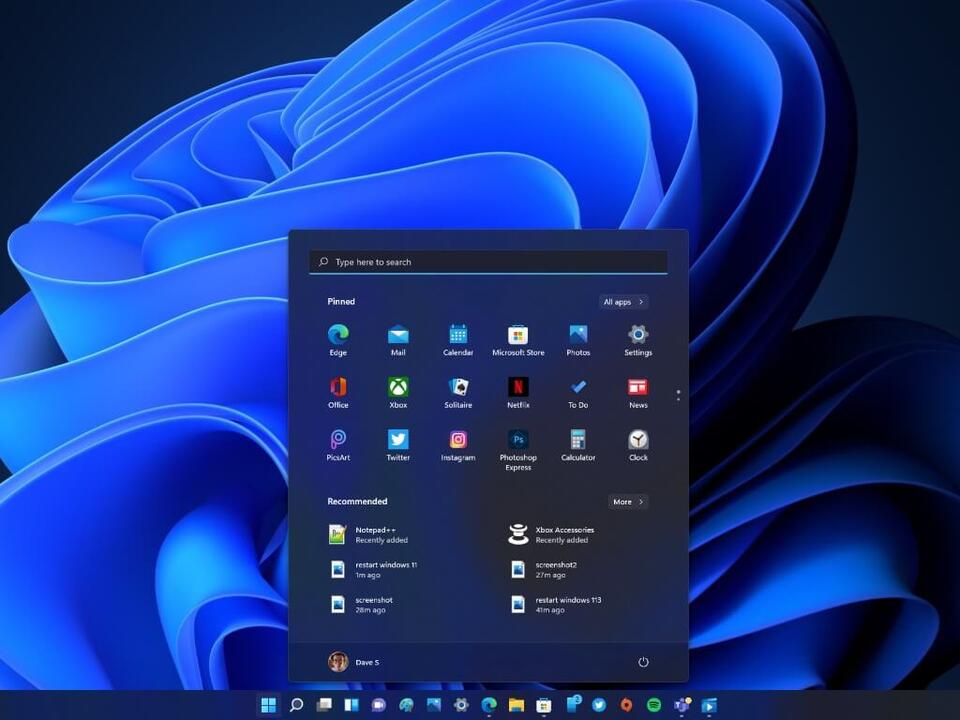Open File Explorer from the taskbar
Image resolution: width=960 pixels, height=720 pixels.
(516, 705)
